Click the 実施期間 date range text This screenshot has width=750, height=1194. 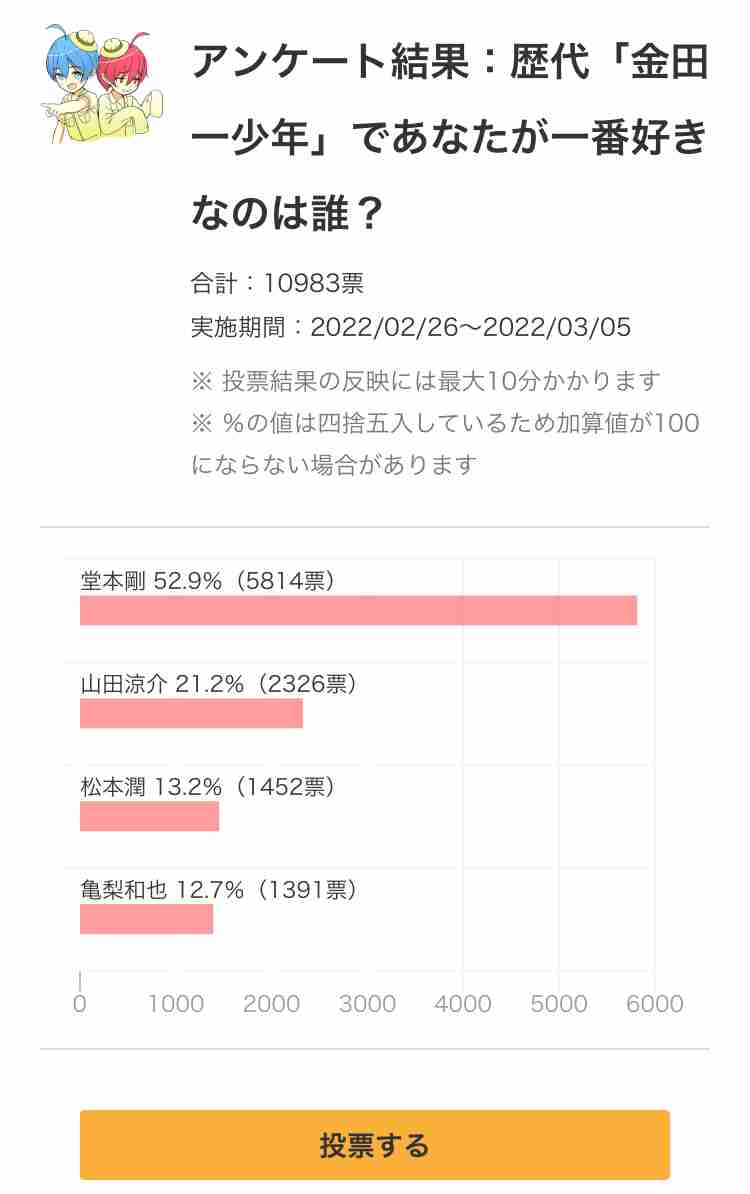[x=411, y=327]
